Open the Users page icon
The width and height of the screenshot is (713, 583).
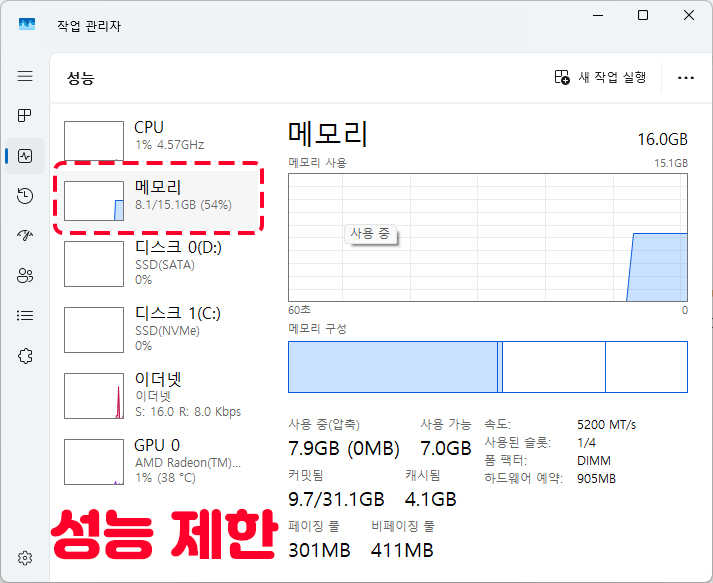[x=25, y=276]
